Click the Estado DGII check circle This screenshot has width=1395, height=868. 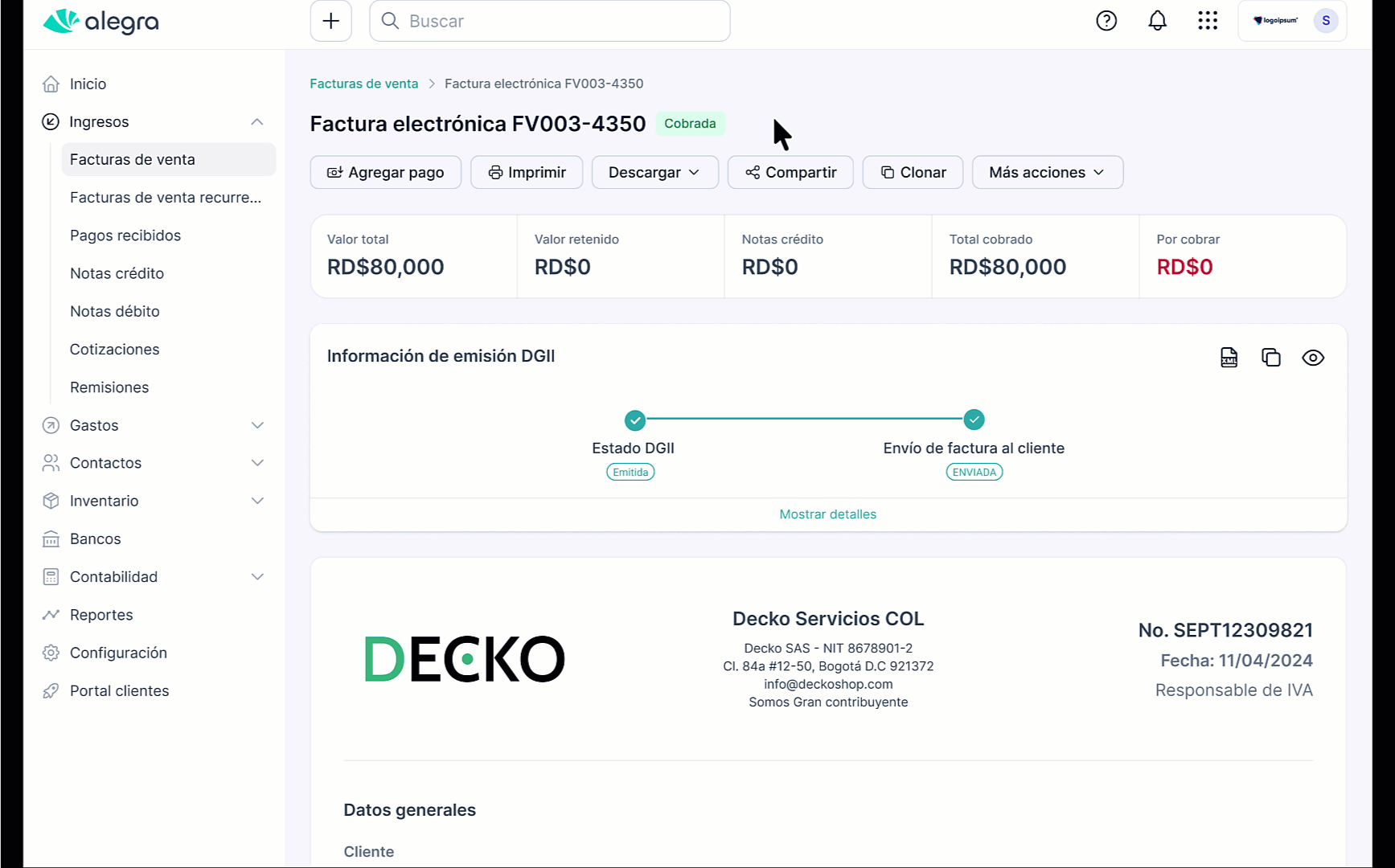pyautogui.click(x=635, y=420)
